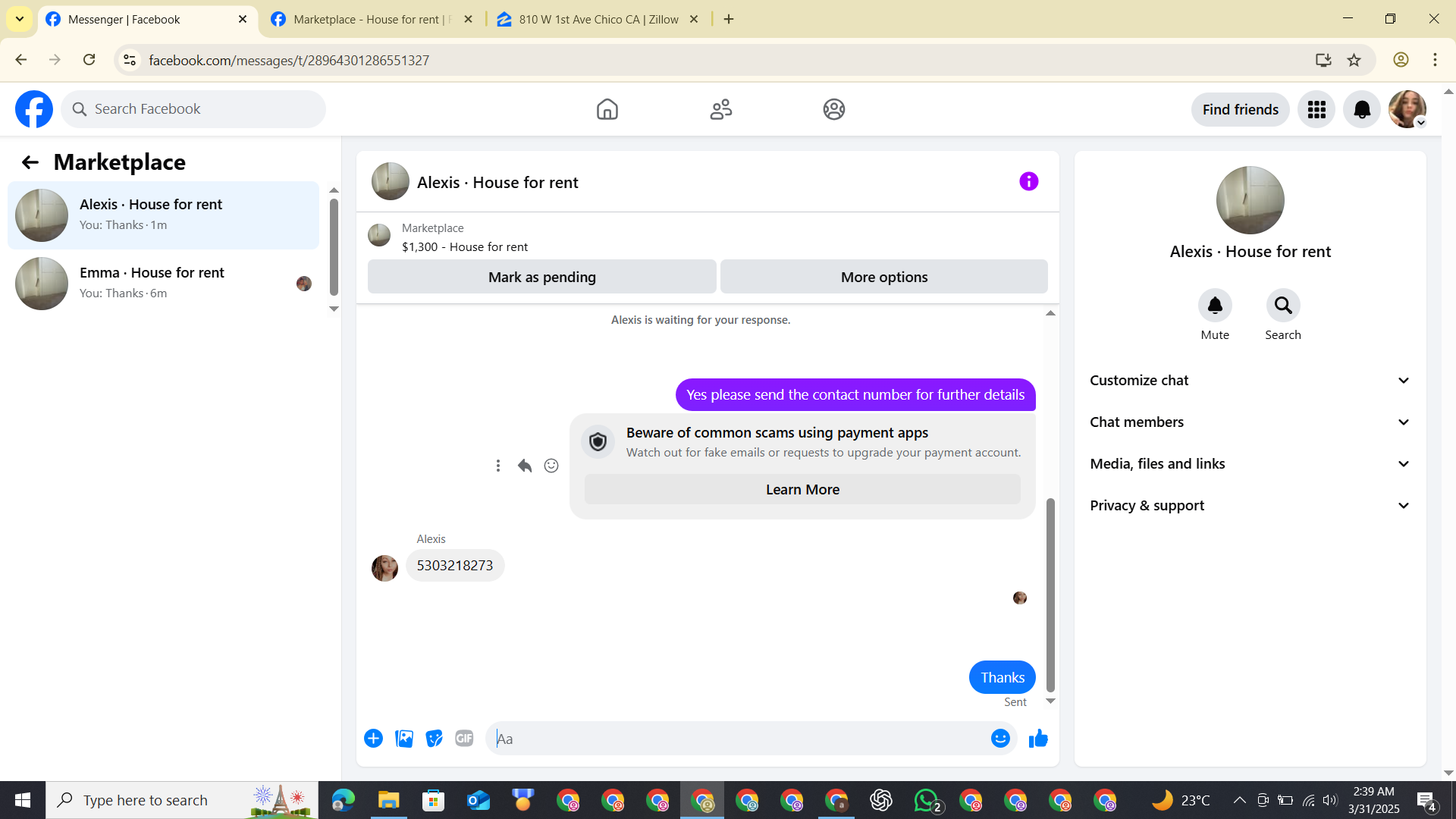
Task: Open Chrome profile icon
Action: 1401,60
